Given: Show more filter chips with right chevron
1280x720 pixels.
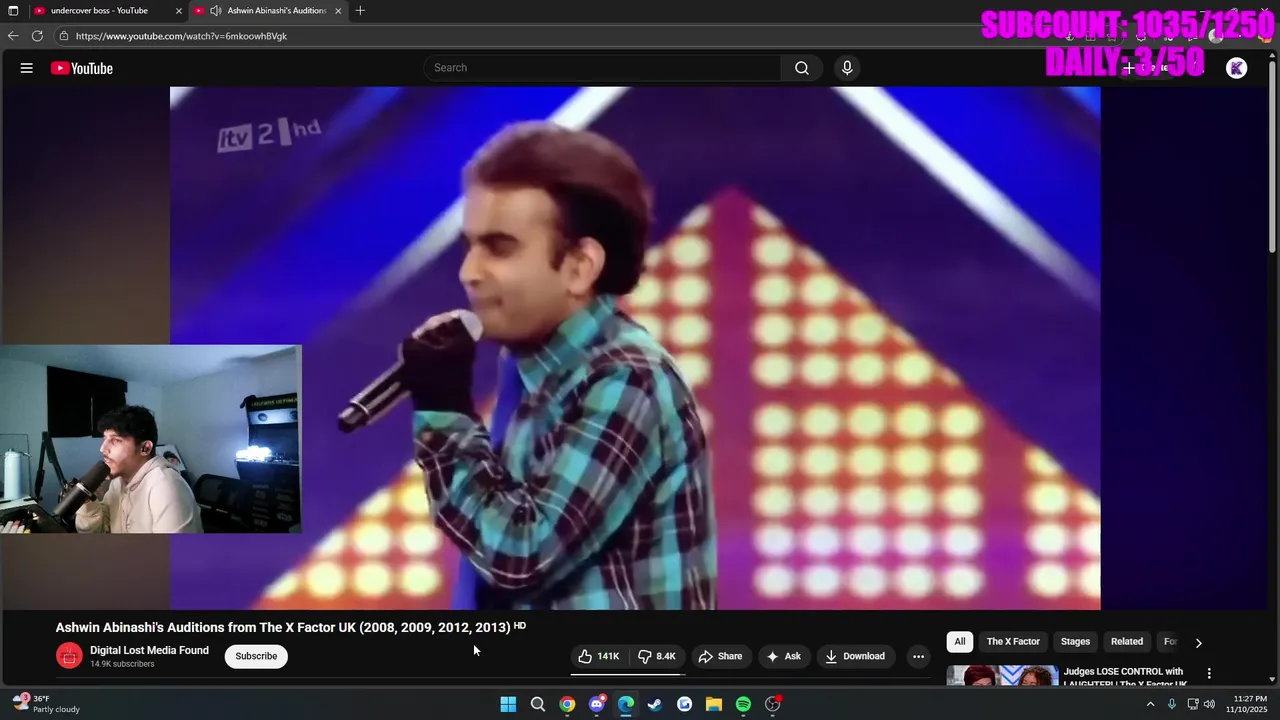Looking at the screenshot, I should pos(1198,643).
